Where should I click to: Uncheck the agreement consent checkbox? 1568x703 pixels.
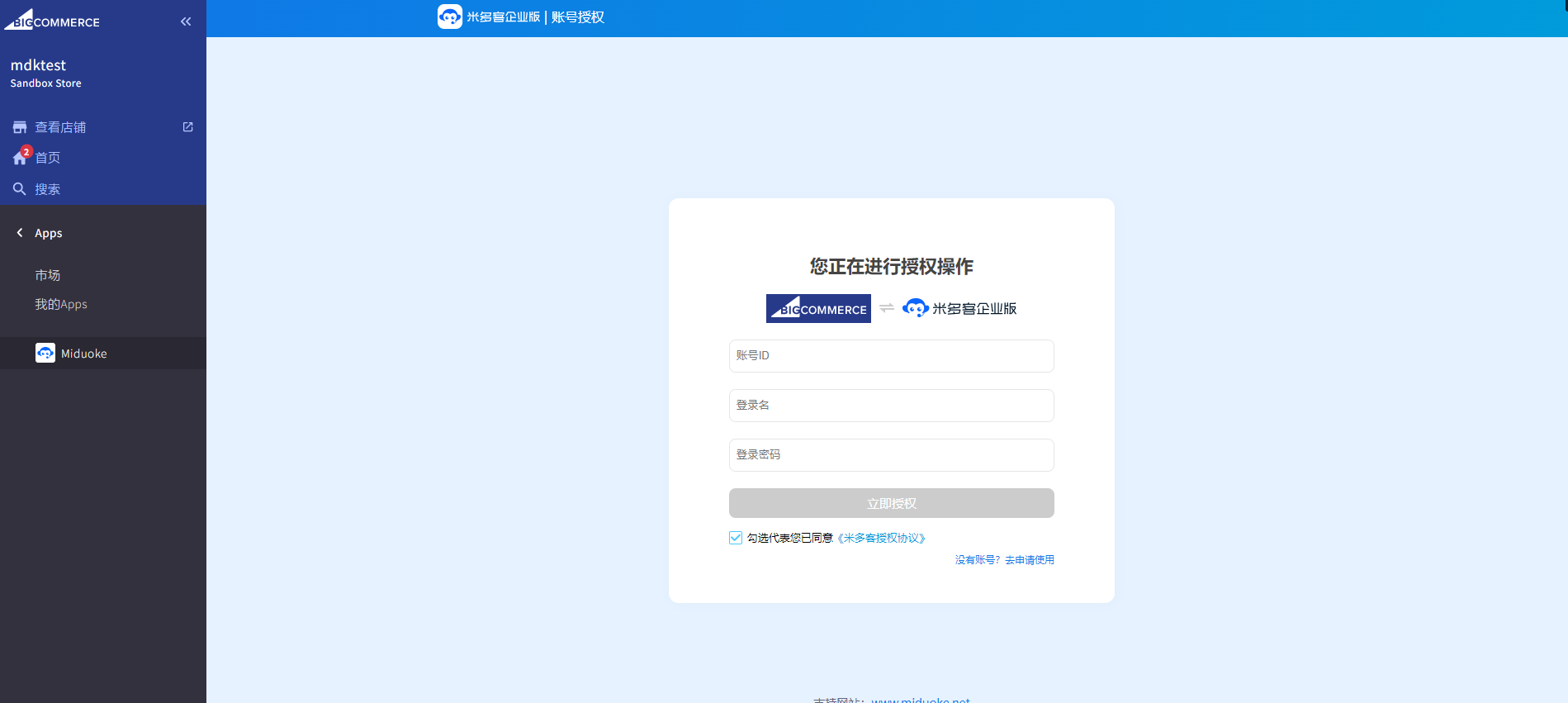(736, 538)
